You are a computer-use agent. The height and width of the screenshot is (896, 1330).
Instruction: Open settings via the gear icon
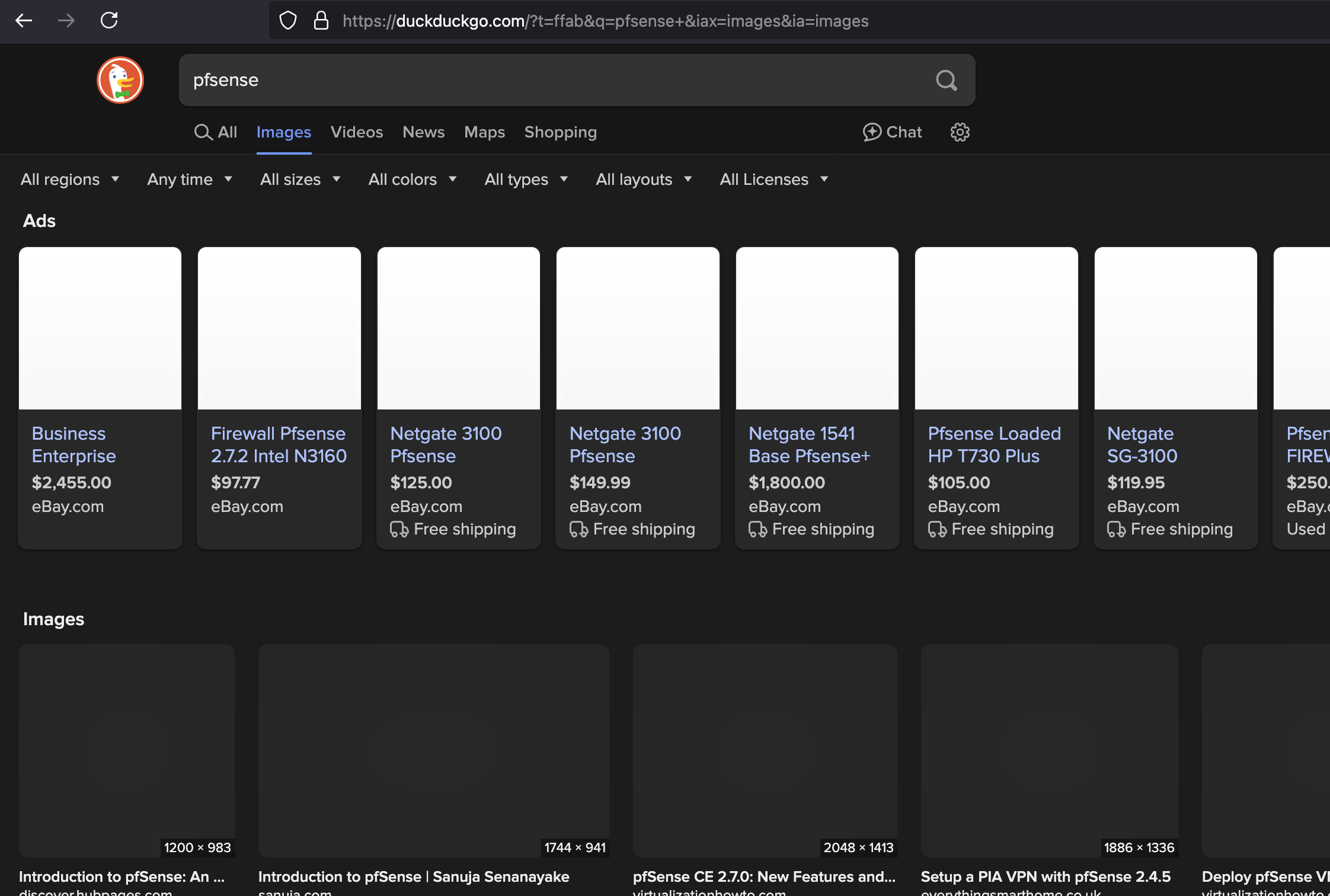pyautogui.click(x=960, y=132)
